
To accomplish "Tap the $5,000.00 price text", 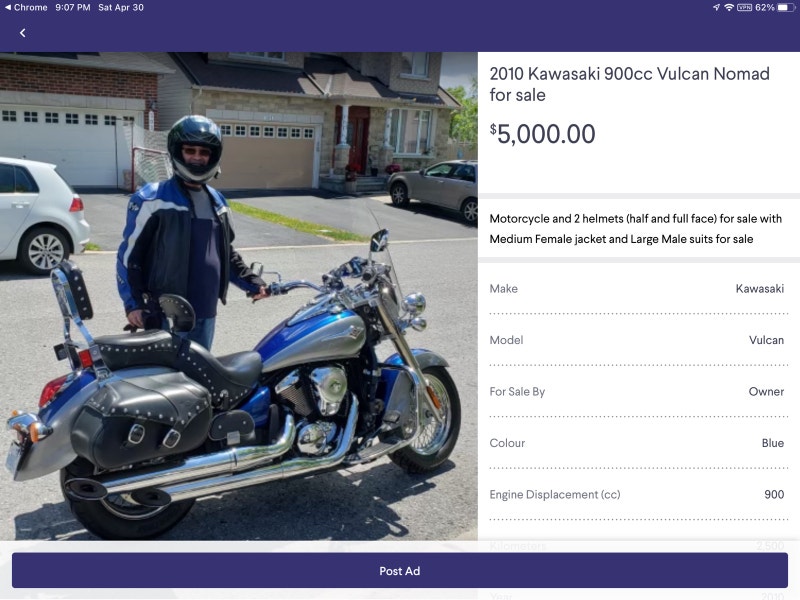I will click(x=543, y=133).
